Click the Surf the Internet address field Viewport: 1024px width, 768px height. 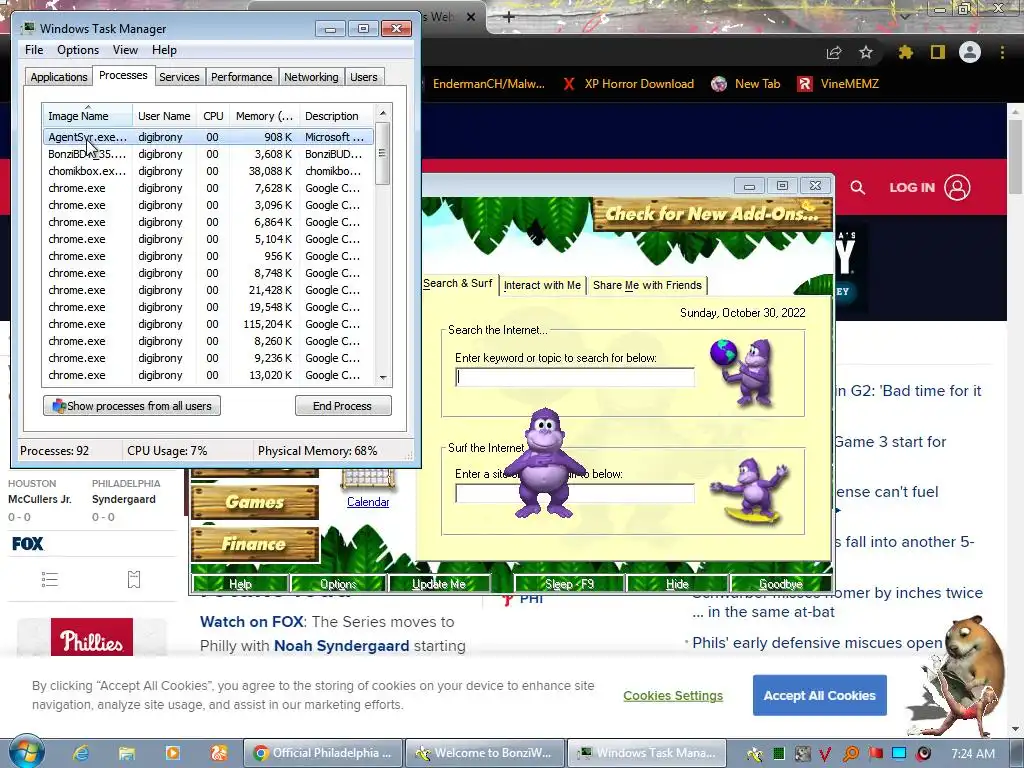[x=575, y=493]
